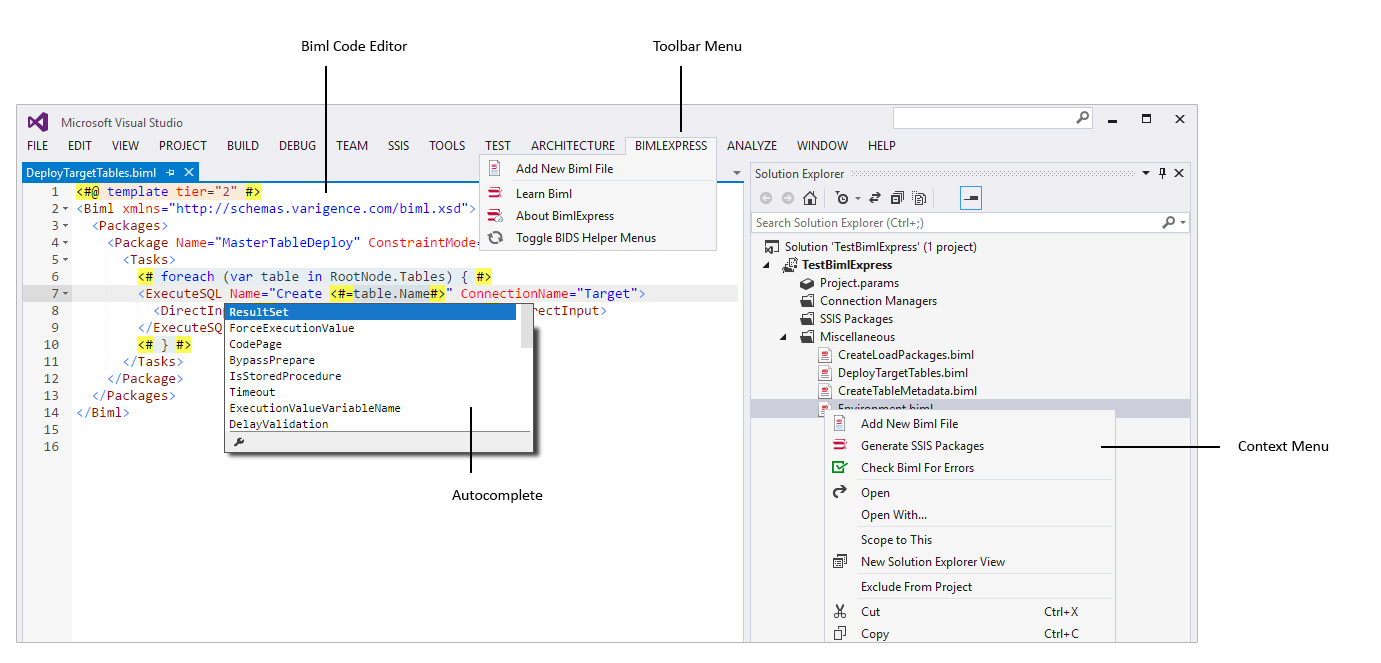The width and height of the screenshot is (1381, 663).
Task: Click About BimlExpress menu entry
Action: (x=564, y=215)
